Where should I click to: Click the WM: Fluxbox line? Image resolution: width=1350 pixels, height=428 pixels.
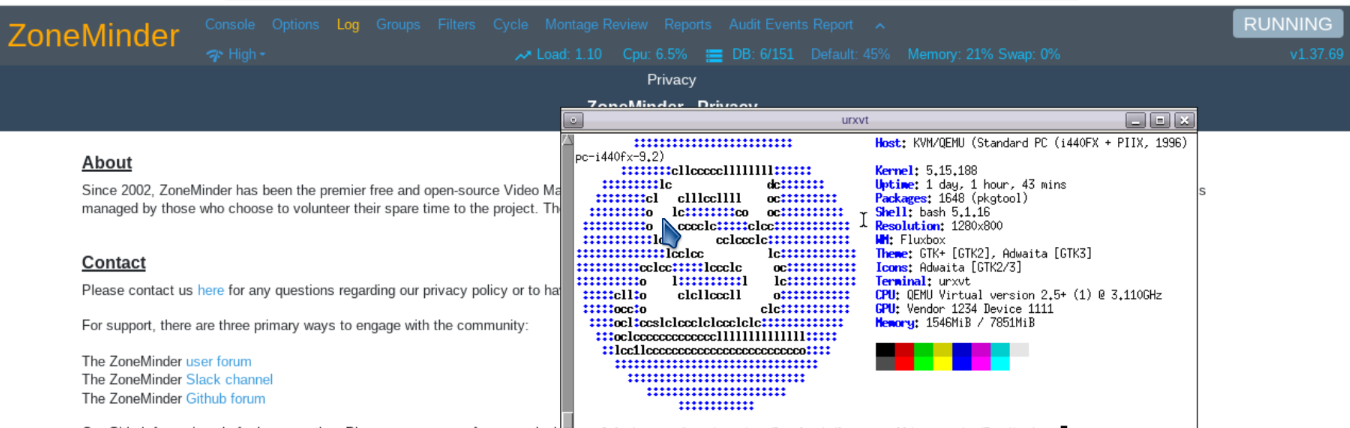(910, 241)
